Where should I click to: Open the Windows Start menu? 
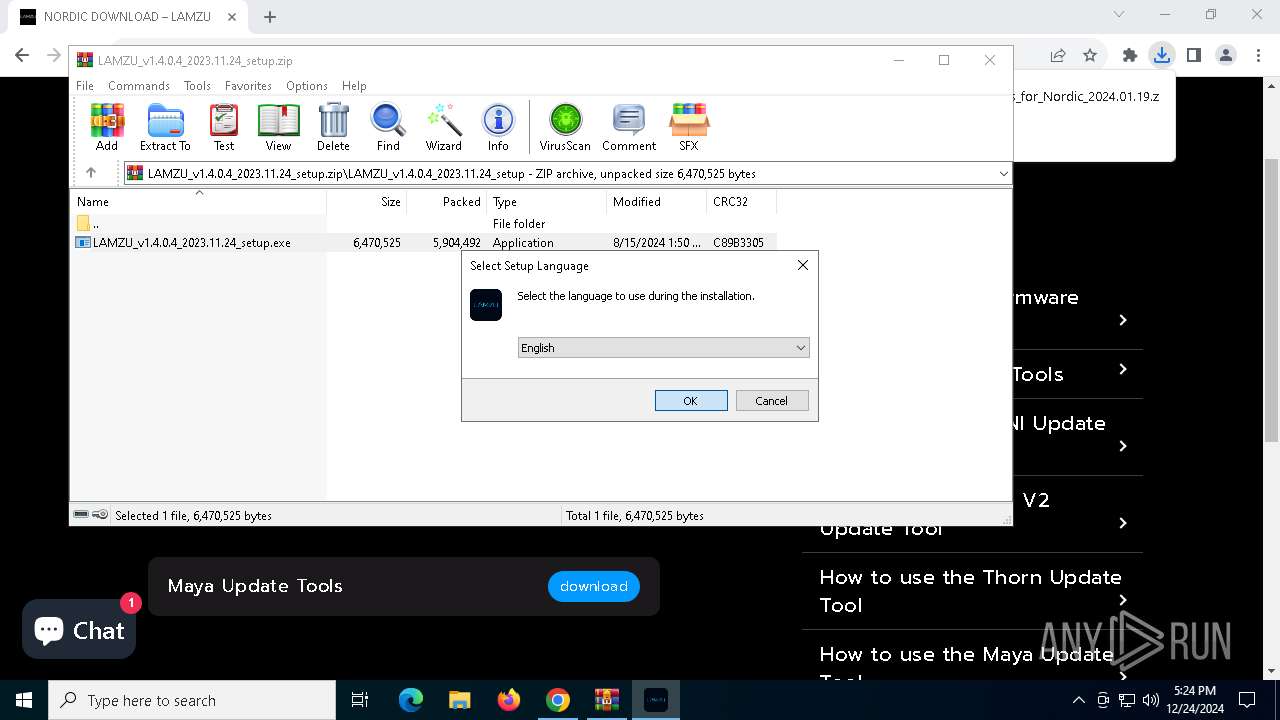point(24,700)
